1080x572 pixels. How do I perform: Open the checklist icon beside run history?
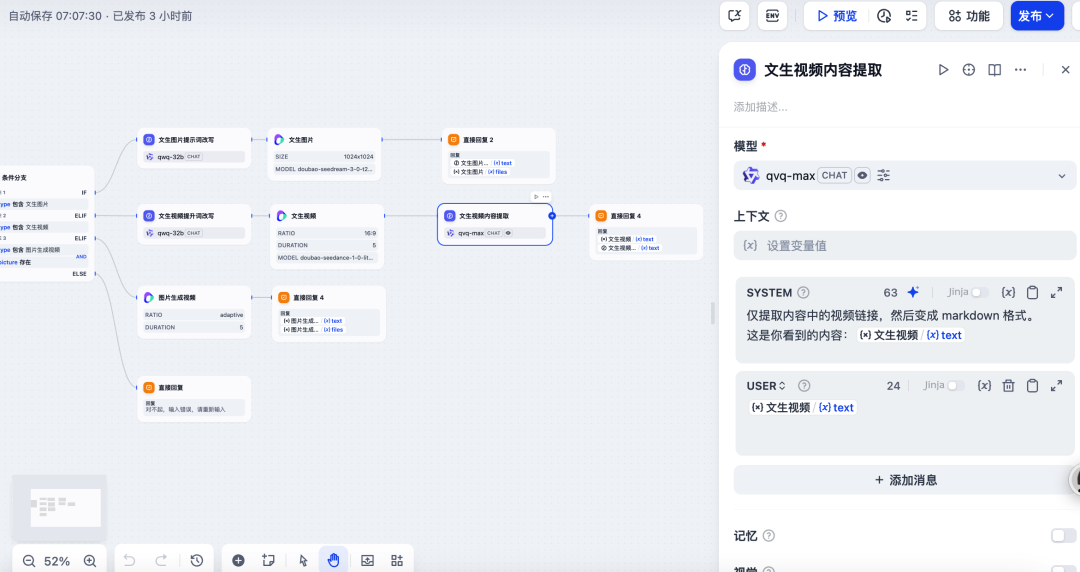pos(911,16)
